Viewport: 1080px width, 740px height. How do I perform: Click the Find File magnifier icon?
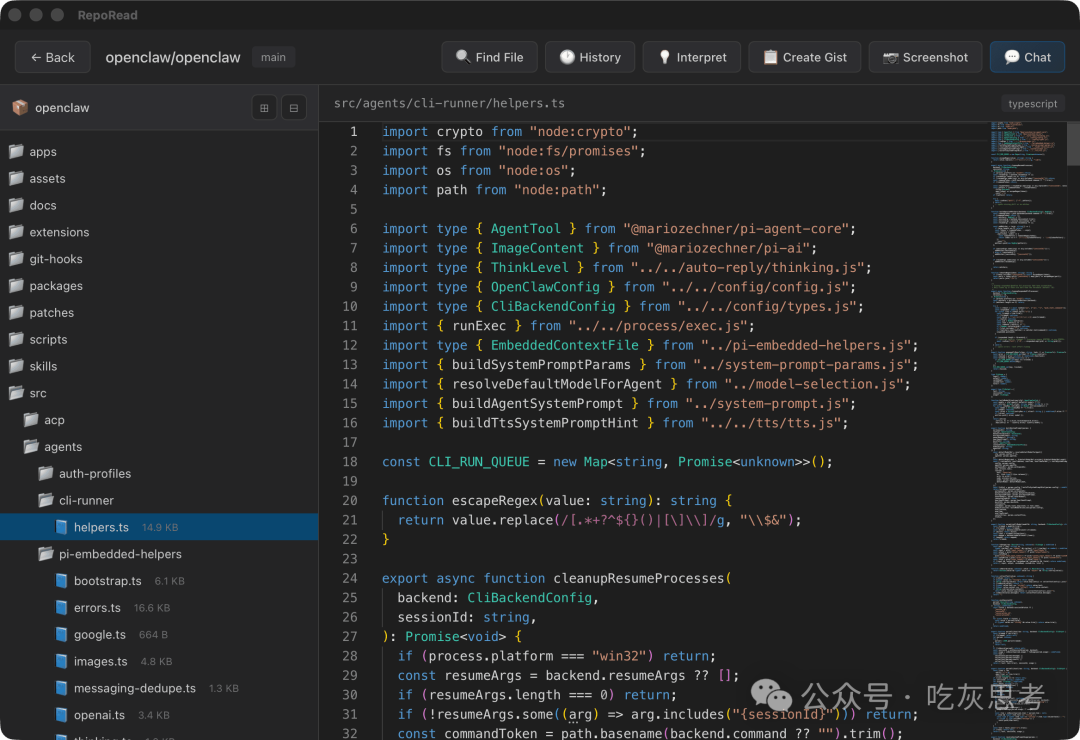click(463, 56)
